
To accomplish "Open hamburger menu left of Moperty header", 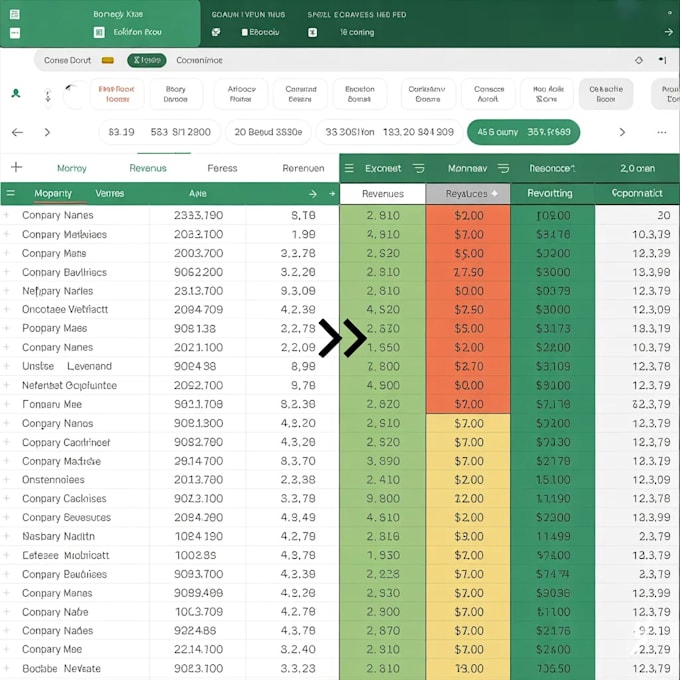I will click(x=11, y=193).
